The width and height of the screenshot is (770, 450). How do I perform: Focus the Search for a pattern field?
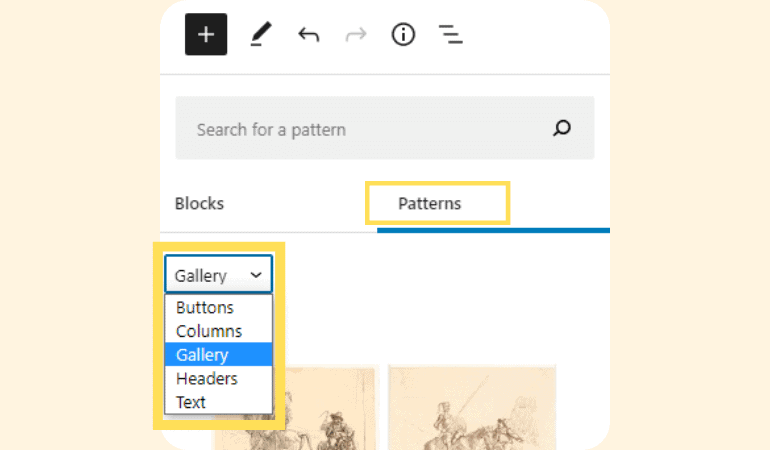pos(385,128)
